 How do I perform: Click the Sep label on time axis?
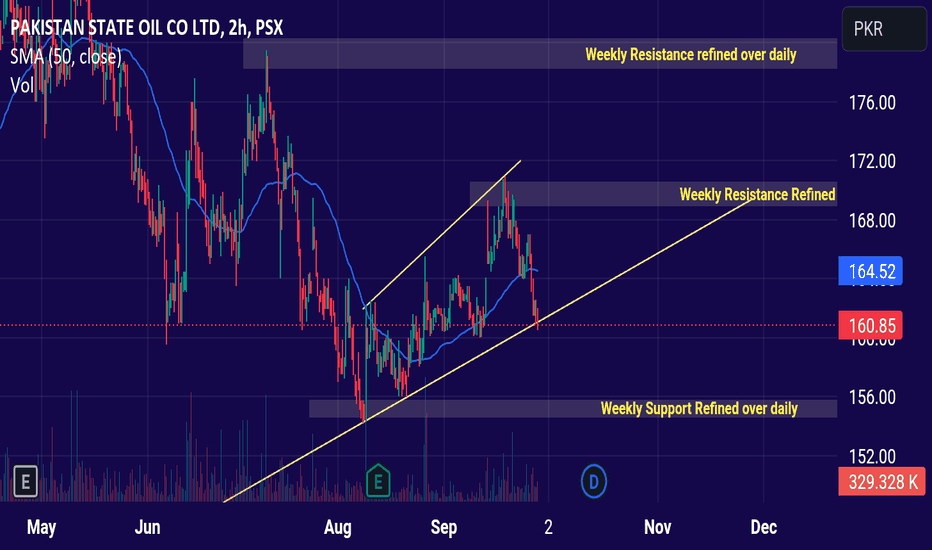(x=444, y=527)
